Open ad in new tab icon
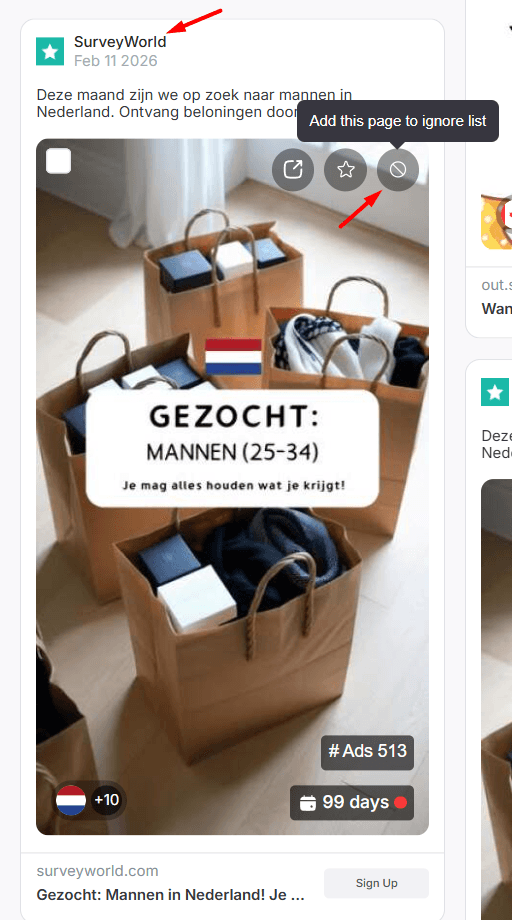Viewport: 512px width, 920px height. 293,170
